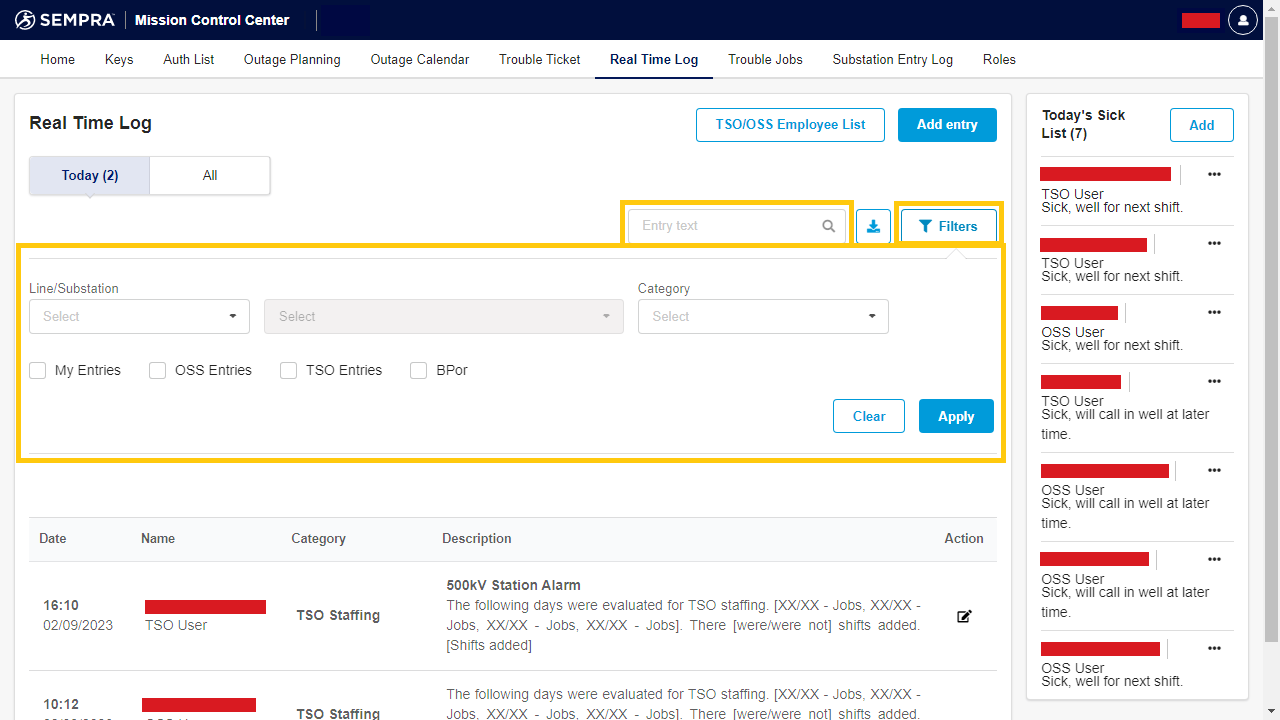Open the fourth sick list entry's ellipsis menu
Screen dimensions: 1280x720
coord(1214,381)
